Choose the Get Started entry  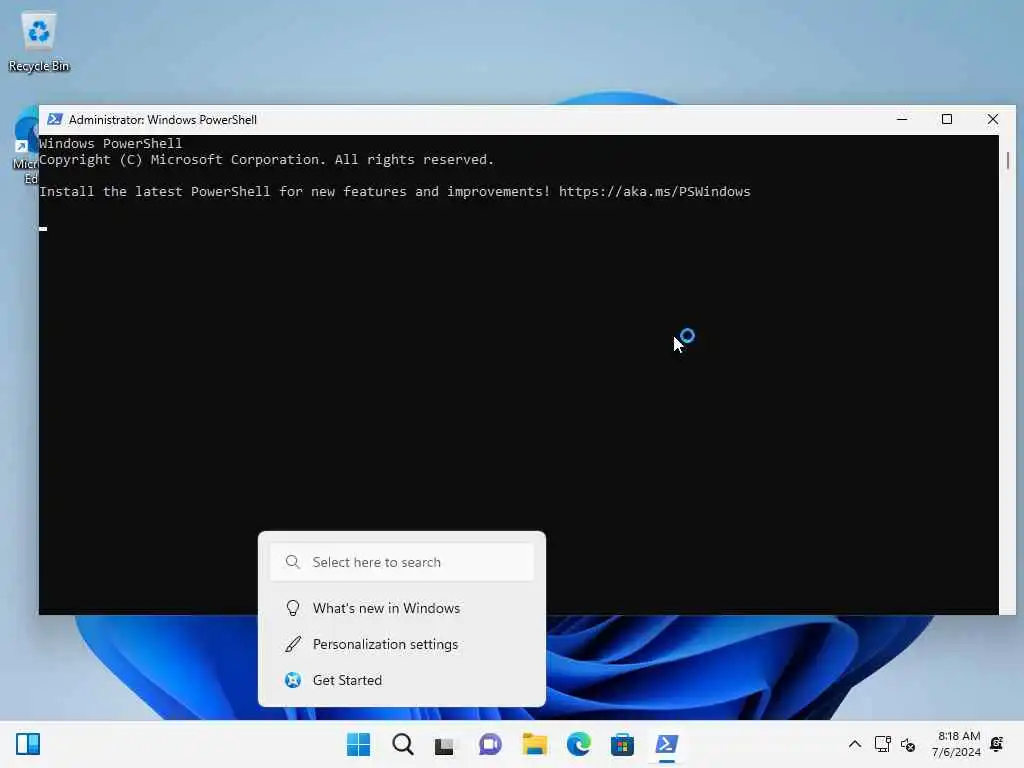[x=402, y=680]
